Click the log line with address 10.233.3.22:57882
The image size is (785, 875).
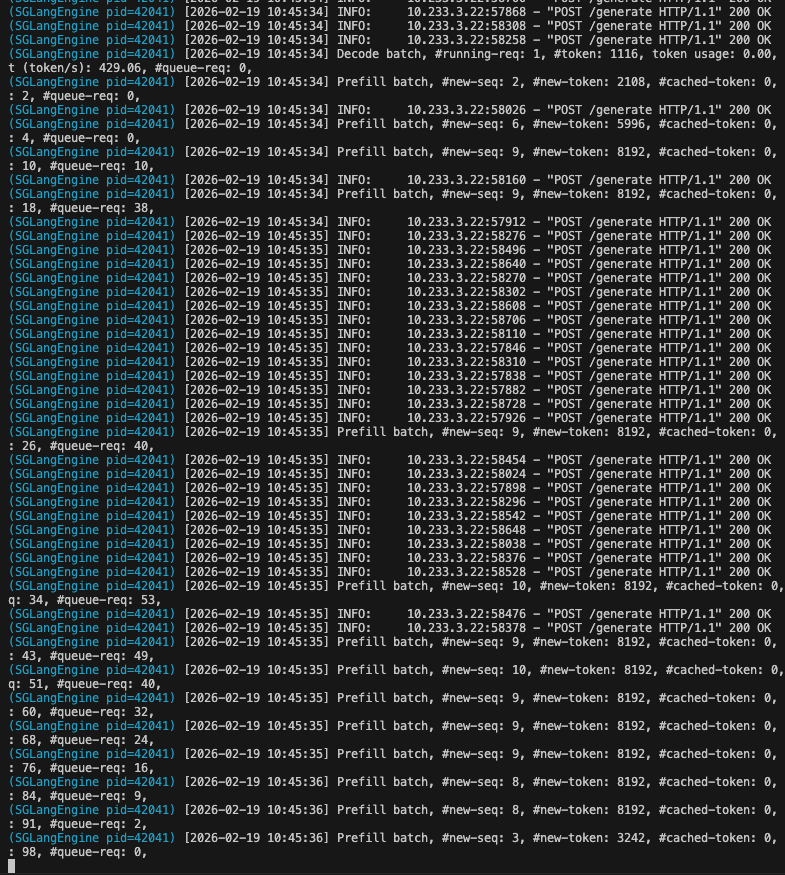click(x=390, y=390)
